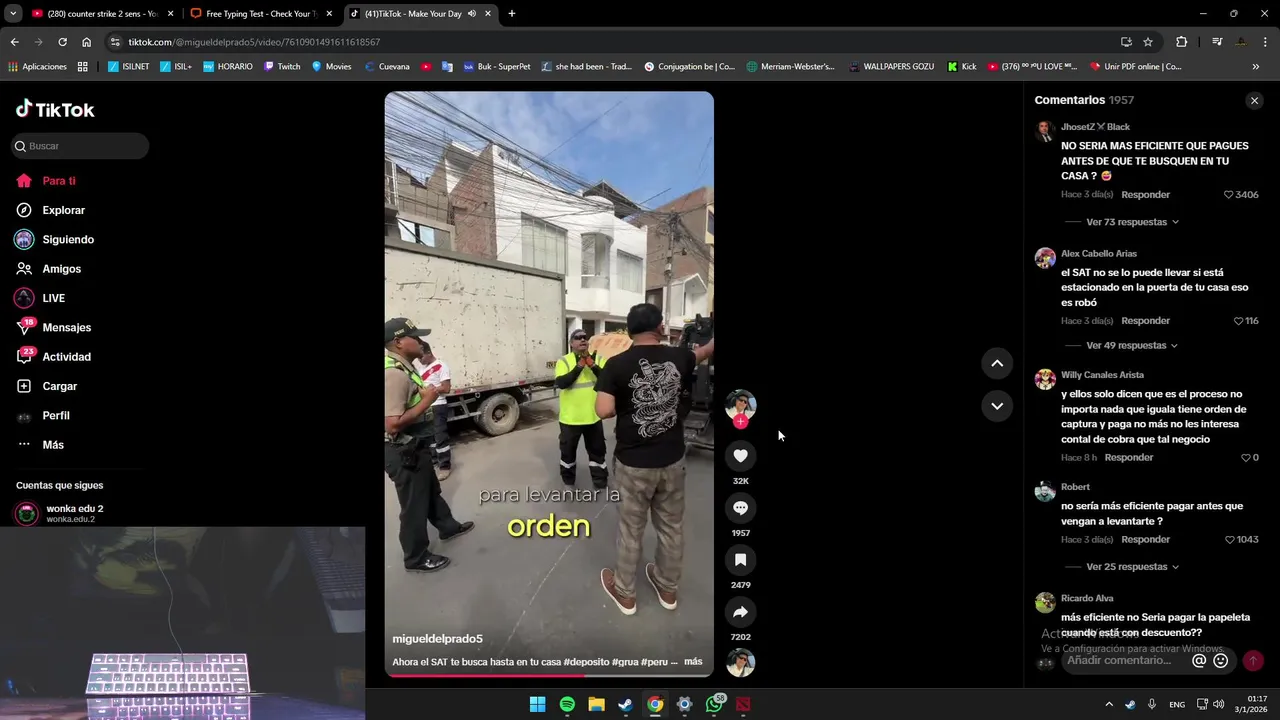Open the Kick bookmark

(x=962, y=67)
